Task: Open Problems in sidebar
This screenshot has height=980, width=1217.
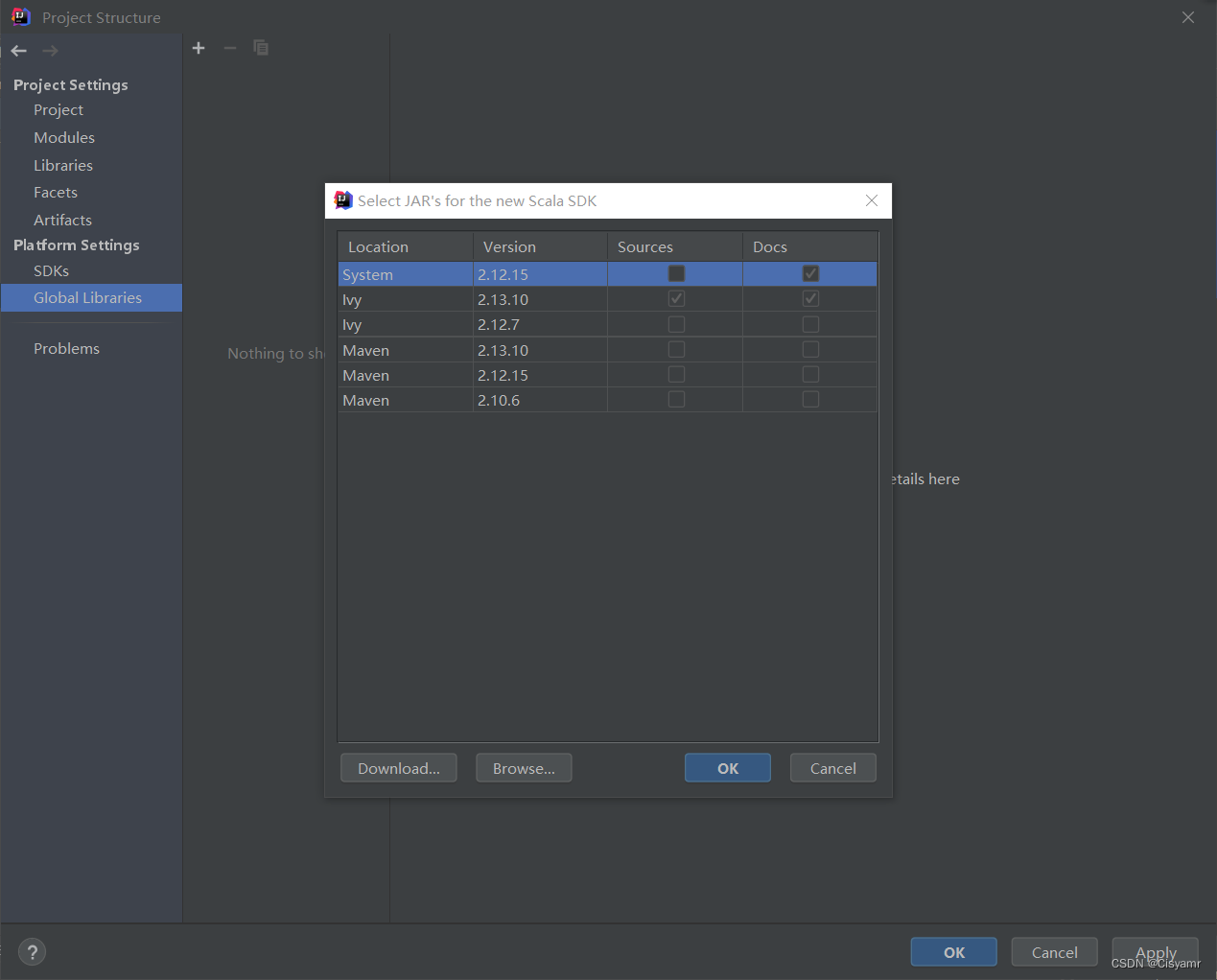Action: [x=66, y=349]
